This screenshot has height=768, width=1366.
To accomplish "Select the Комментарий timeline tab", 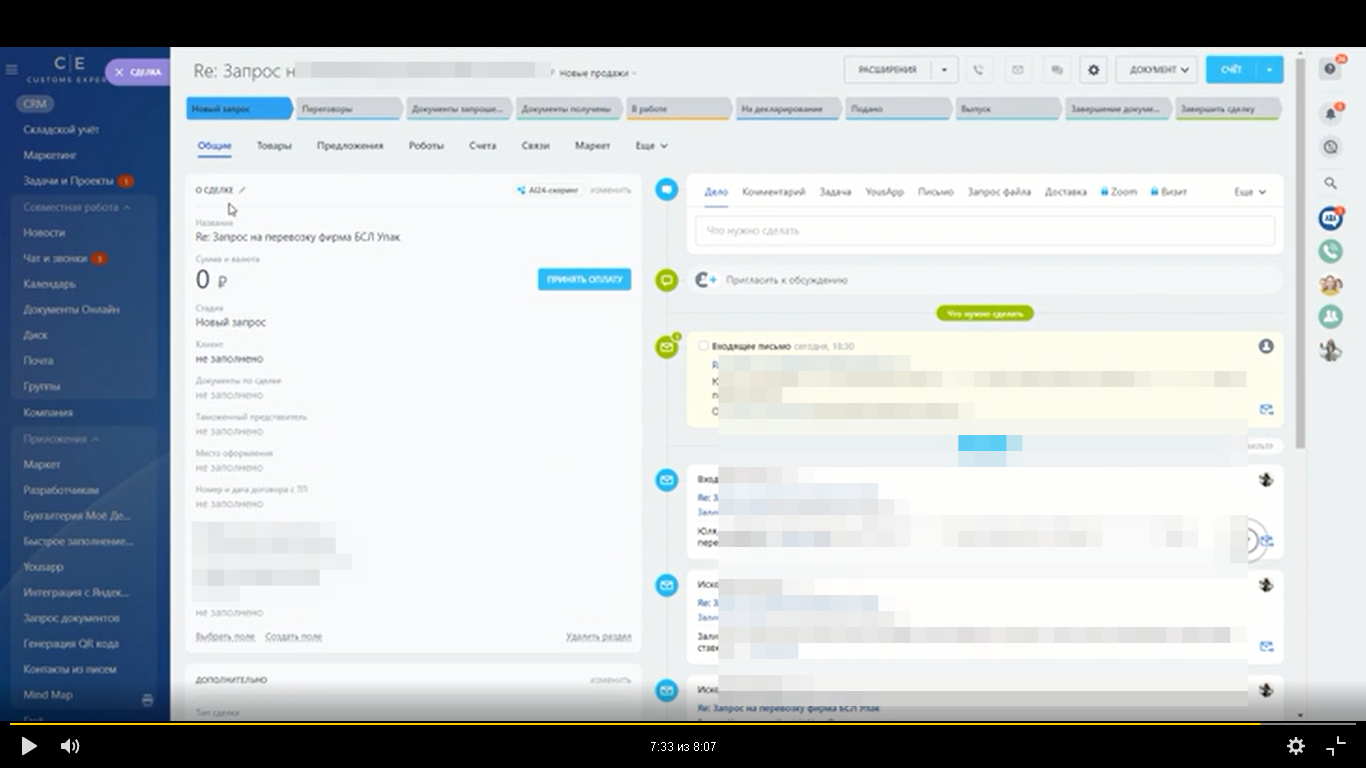I will pos(773,192).
